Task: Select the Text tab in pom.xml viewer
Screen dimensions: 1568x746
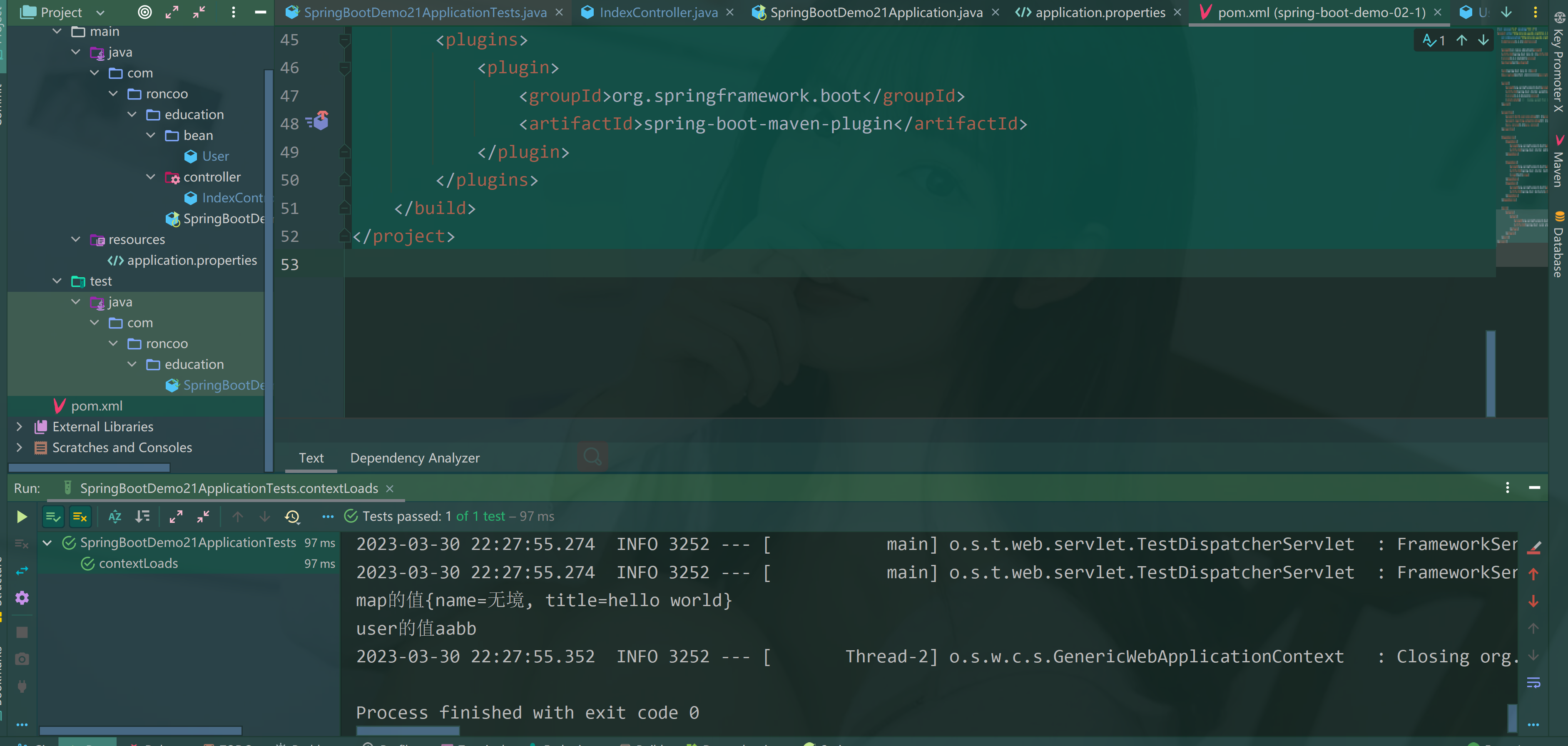Action: [x=312, y=457]
